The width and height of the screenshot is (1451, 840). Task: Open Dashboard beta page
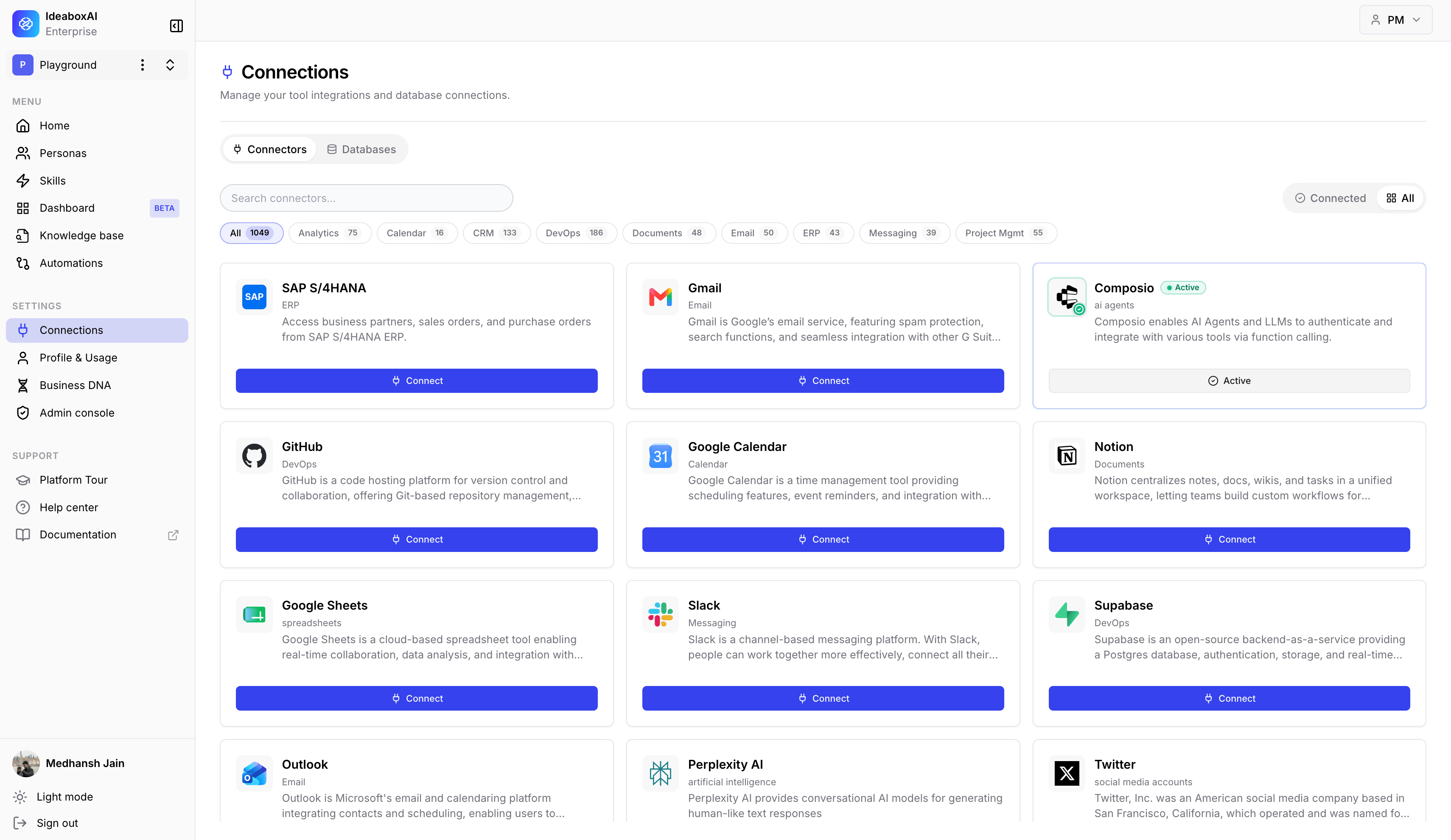click(x=97, y=208)
